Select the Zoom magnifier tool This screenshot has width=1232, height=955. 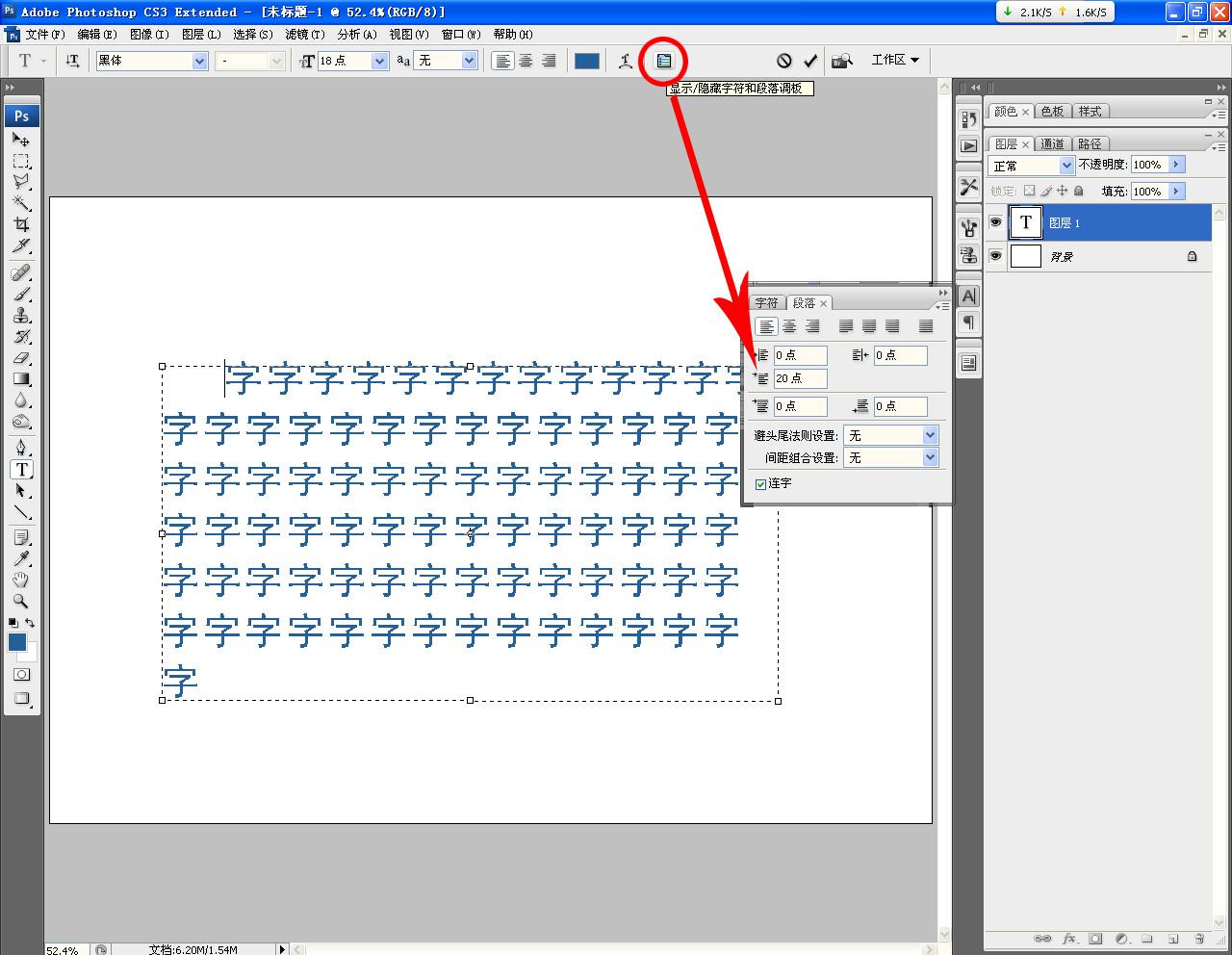point(21,602)
